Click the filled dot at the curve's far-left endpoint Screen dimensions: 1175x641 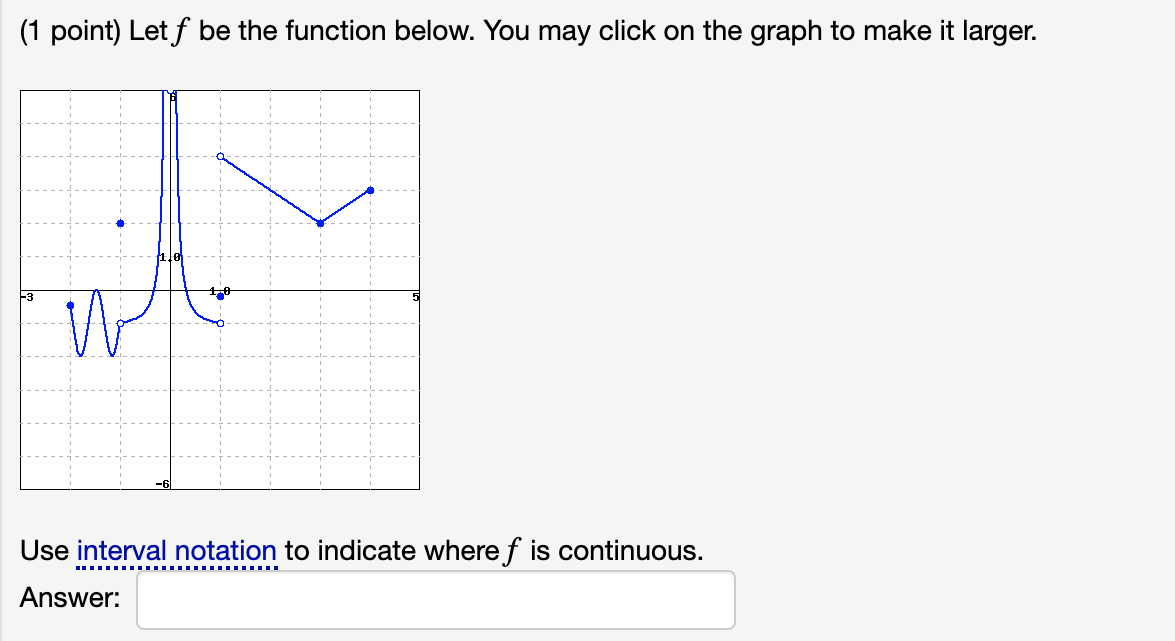(x=70, y=305)
